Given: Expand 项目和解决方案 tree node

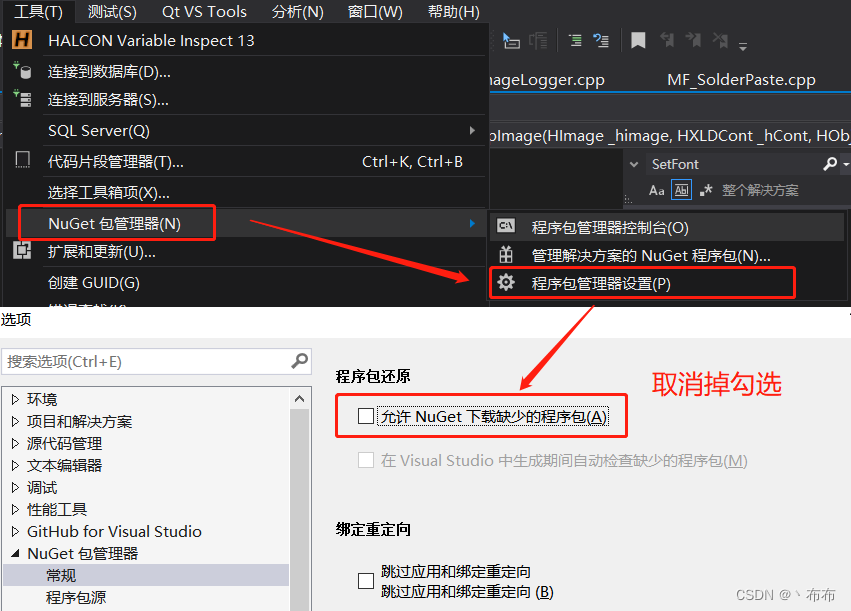Looking at the screenshot, I should (15, 422).
